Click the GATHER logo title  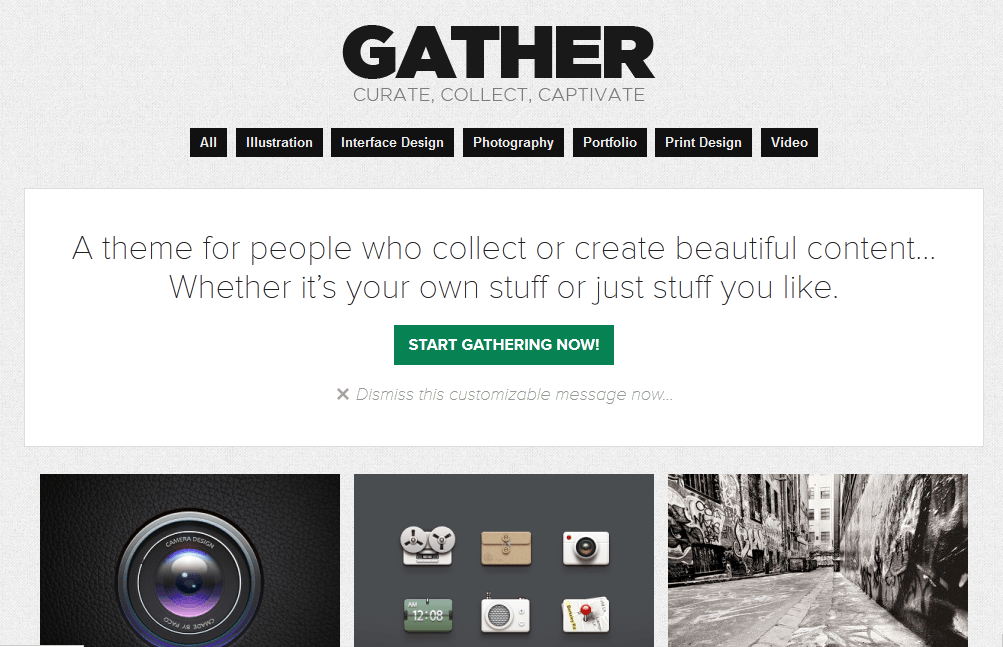[499, 53]
